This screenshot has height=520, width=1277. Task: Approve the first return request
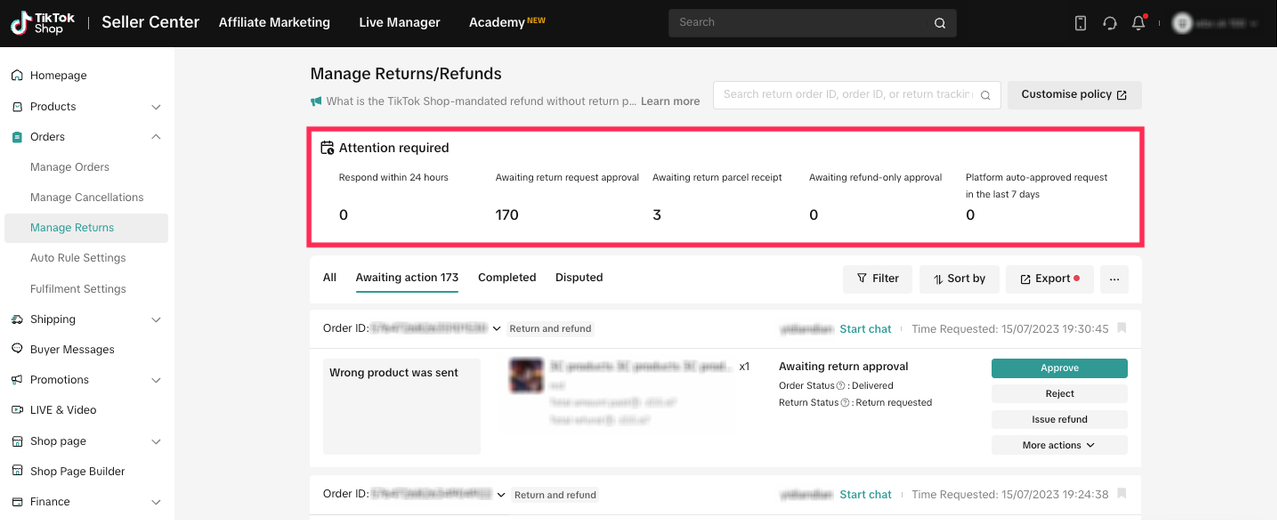point(1059,368)
